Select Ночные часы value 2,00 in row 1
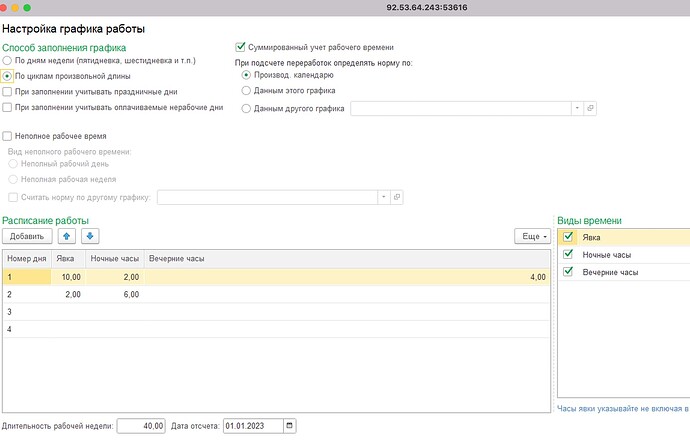Screen dimensions: 690x445 click(x=114, y=277)
